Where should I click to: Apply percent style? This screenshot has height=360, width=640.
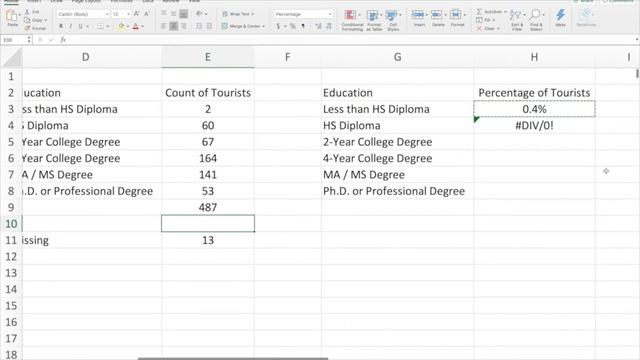[x=293, y=26]
